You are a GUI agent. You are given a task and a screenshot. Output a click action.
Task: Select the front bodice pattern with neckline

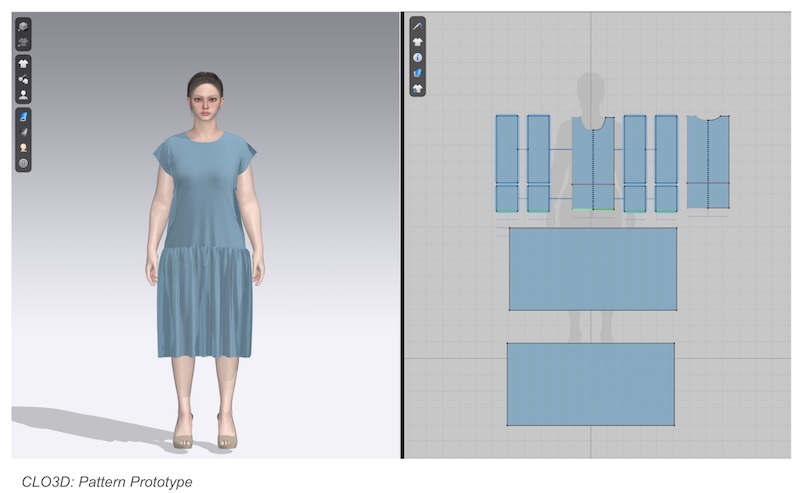(x=593, y=165)
